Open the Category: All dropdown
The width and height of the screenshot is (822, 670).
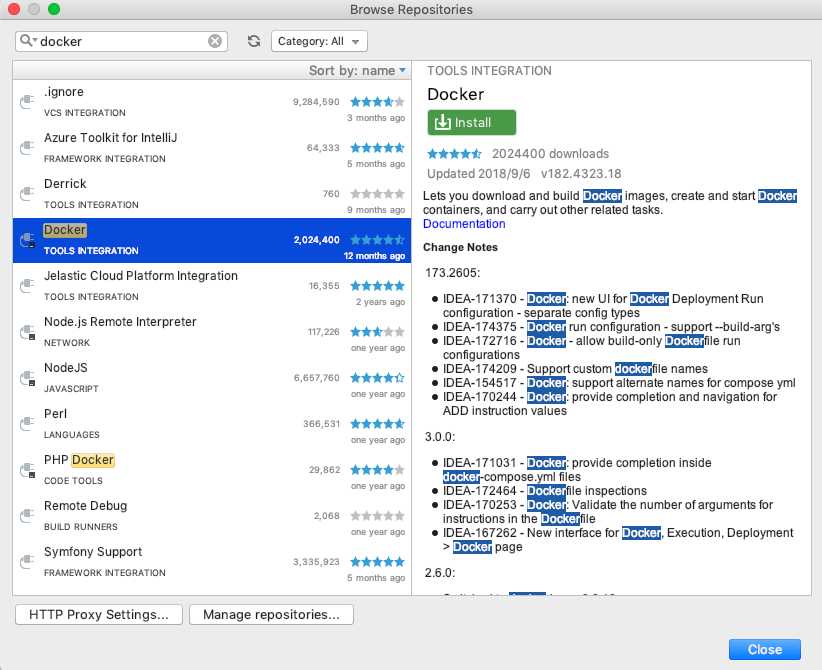tap(319, 41)
